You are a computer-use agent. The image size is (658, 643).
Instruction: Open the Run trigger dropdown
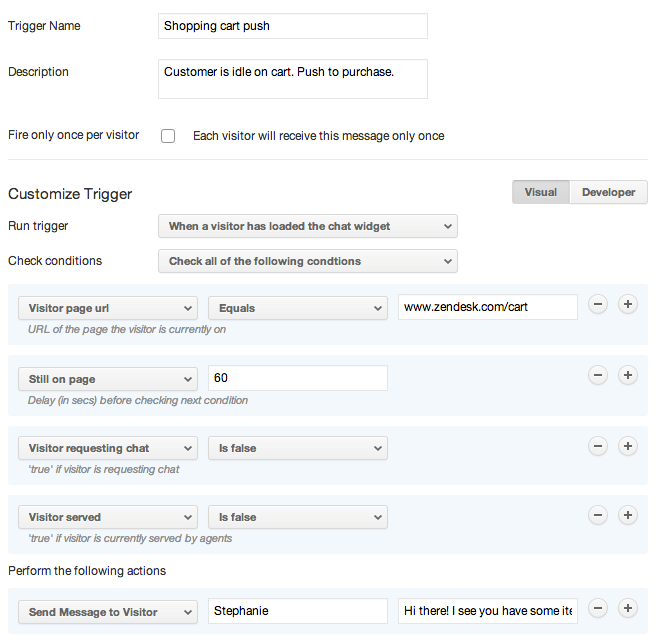tap(307, 226)
